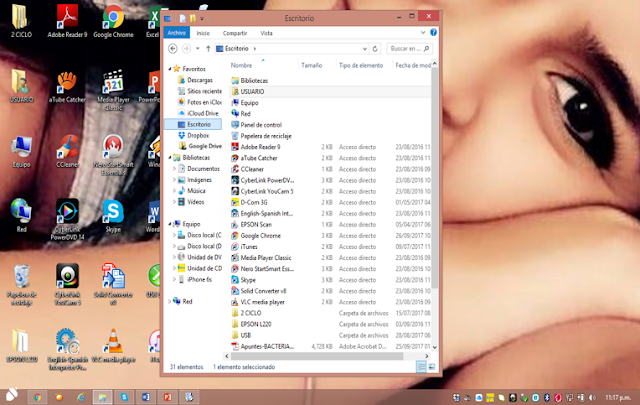
Task: Click the volume icon in system tray
Action: (592, 398)
